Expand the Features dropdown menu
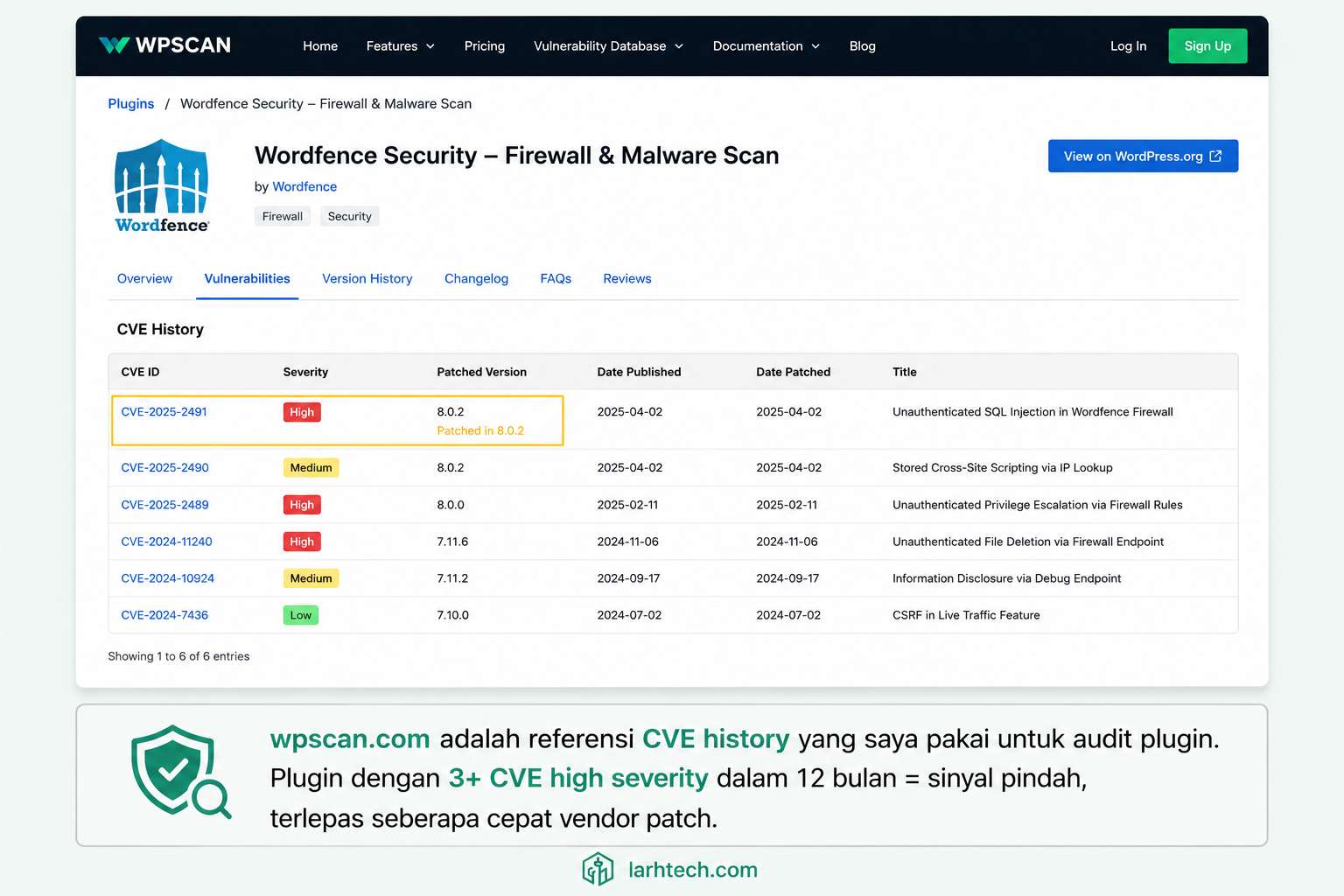 pyautogui.click(x=401, y=45)
